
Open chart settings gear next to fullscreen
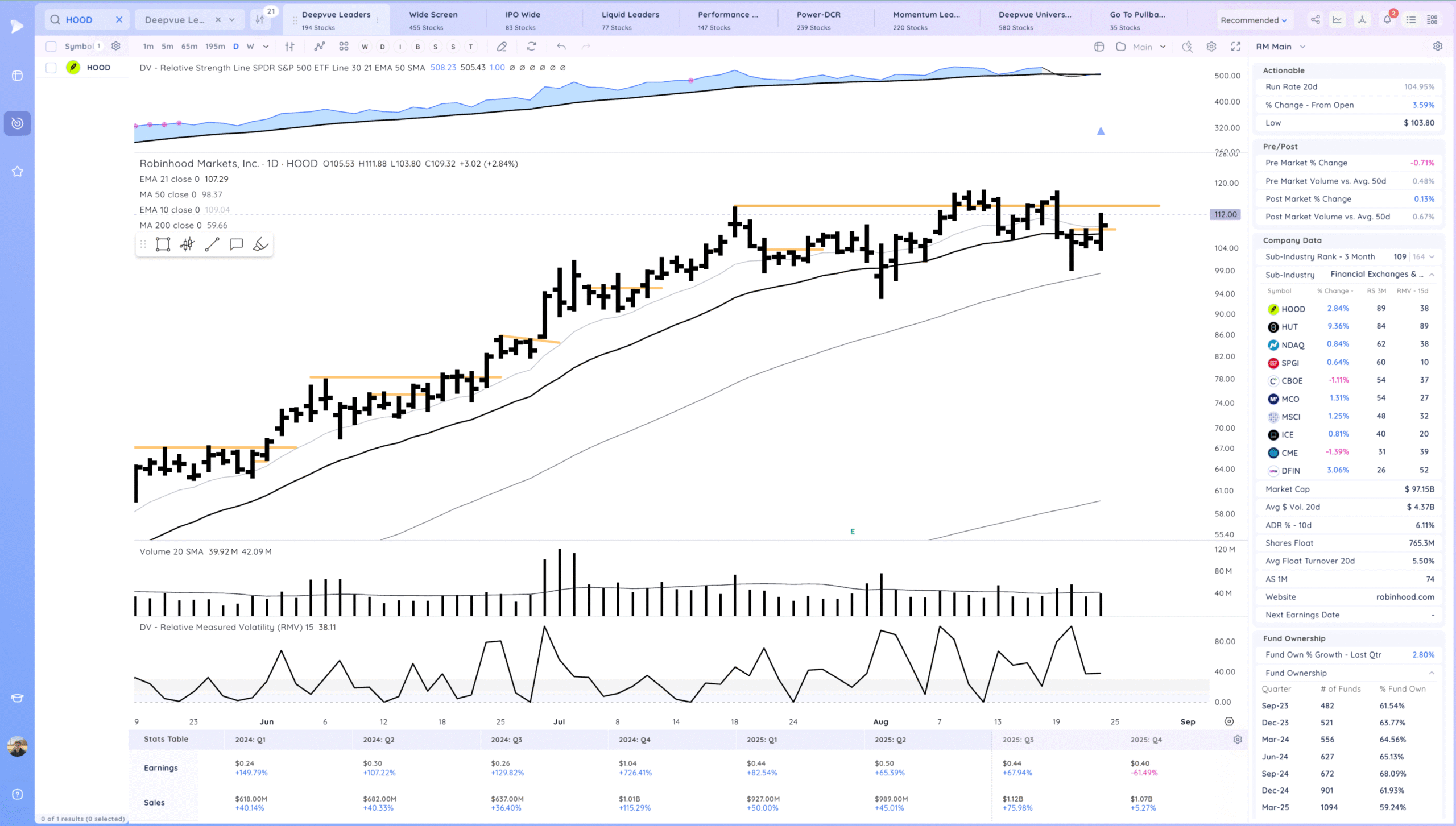click(1211, 47)
